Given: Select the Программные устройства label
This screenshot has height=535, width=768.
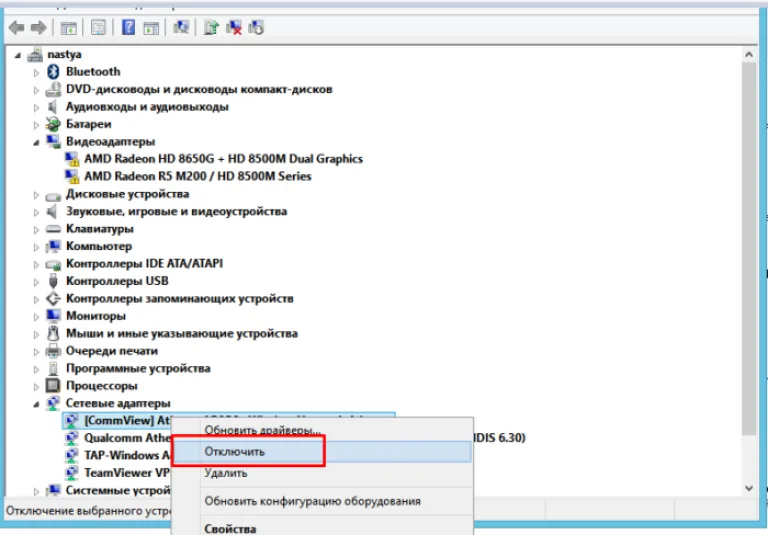Looking at the screenshot, I should 138,368.
